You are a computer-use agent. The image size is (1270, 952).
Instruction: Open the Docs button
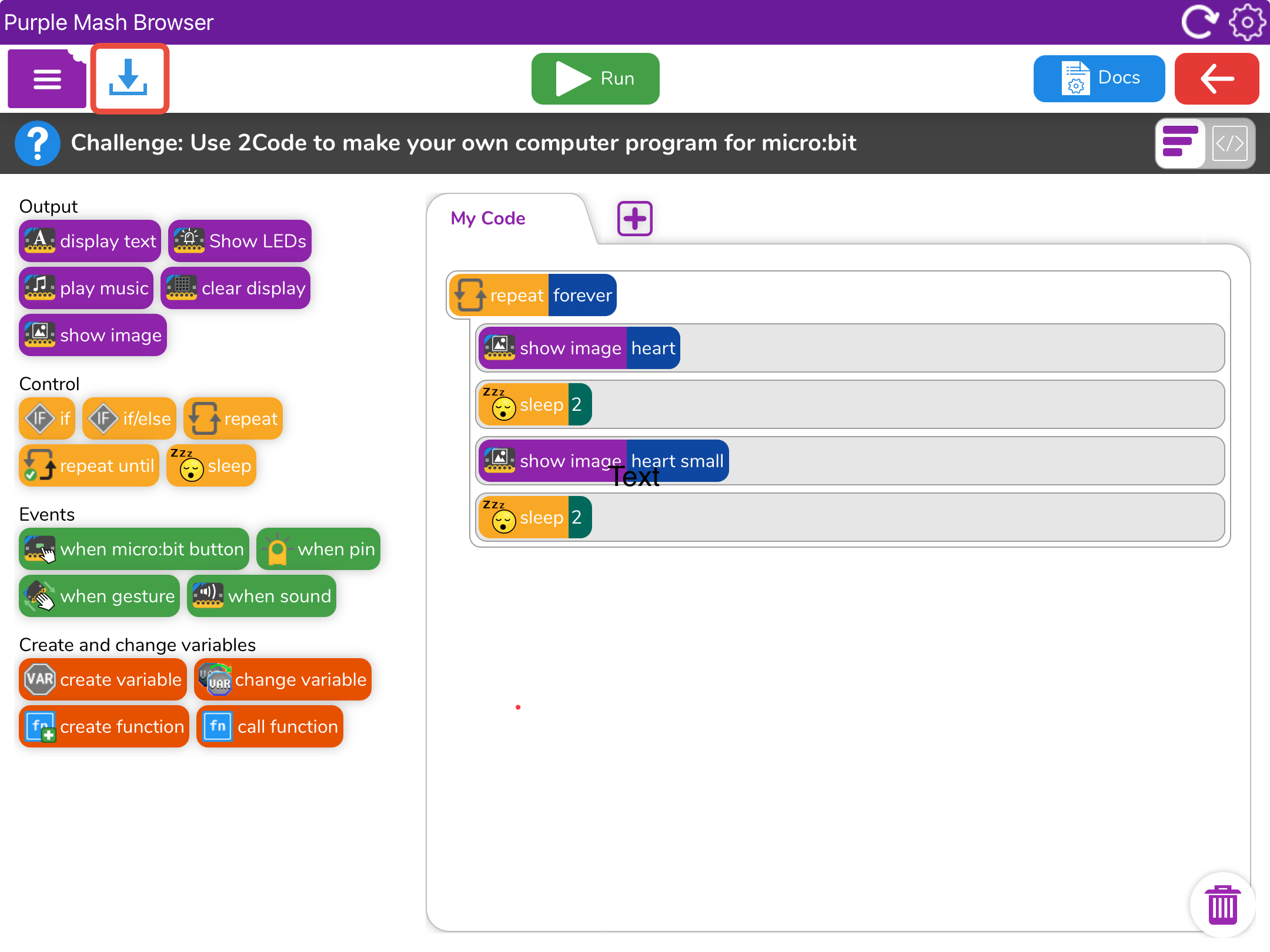coord(1099,79)
